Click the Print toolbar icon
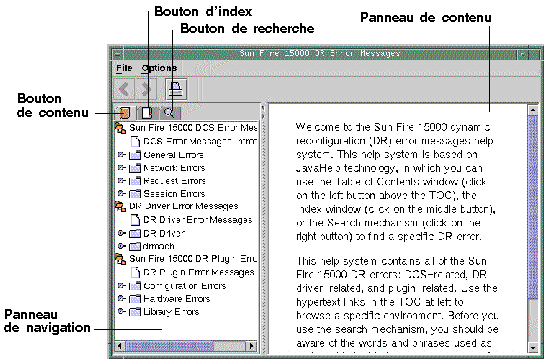Image resolution: width=549 pixels, height=364 pixels. tap(176, 89)
